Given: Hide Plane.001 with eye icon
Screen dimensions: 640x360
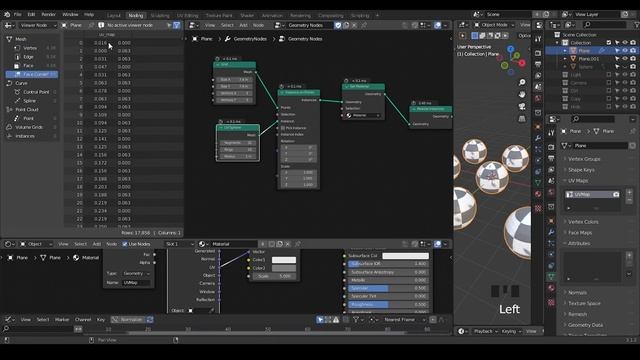Looking at the screenshot, I should pyautogui.click(x=625, y=59).
